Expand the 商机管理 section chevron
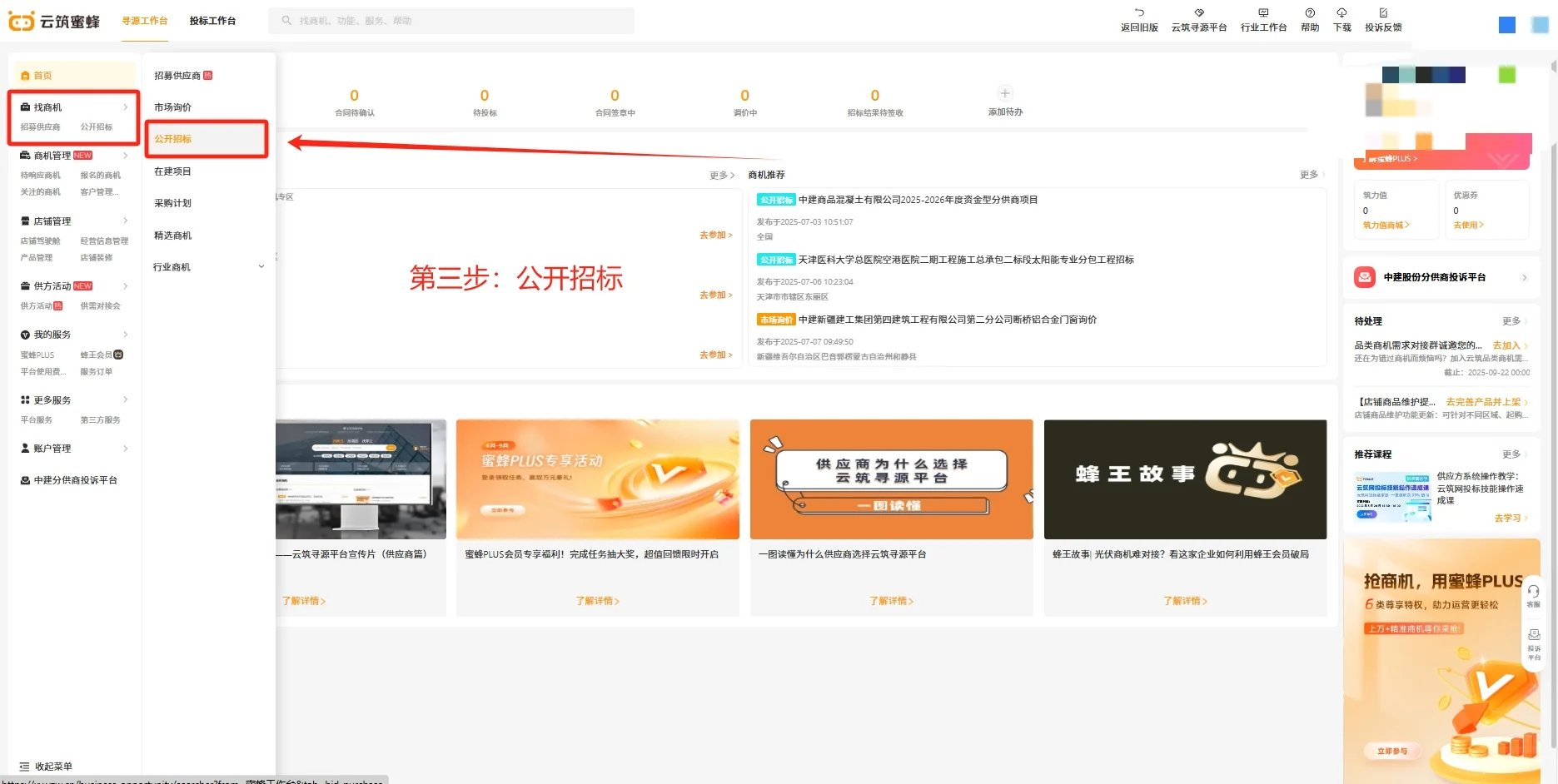The height and width of the screenshot is (784, 1558). [x=126, y=155]
